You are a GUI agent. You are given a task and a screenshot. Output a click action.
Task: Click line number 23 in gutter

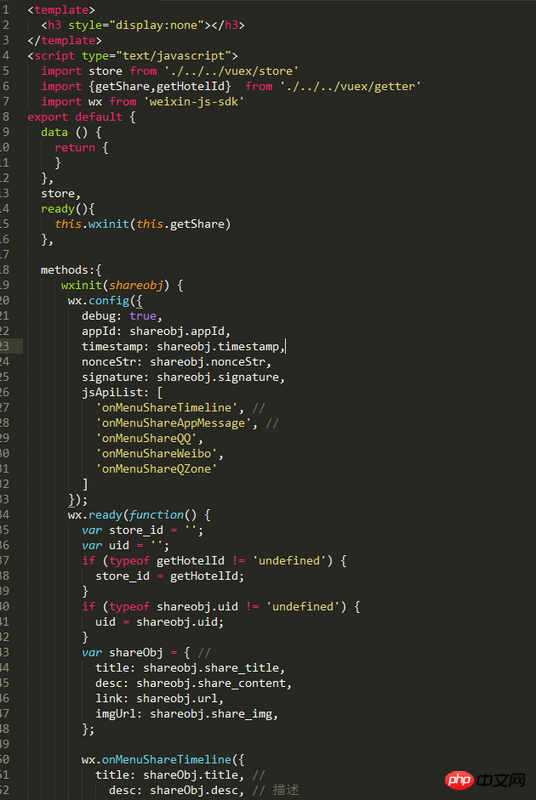click(5, 346)
